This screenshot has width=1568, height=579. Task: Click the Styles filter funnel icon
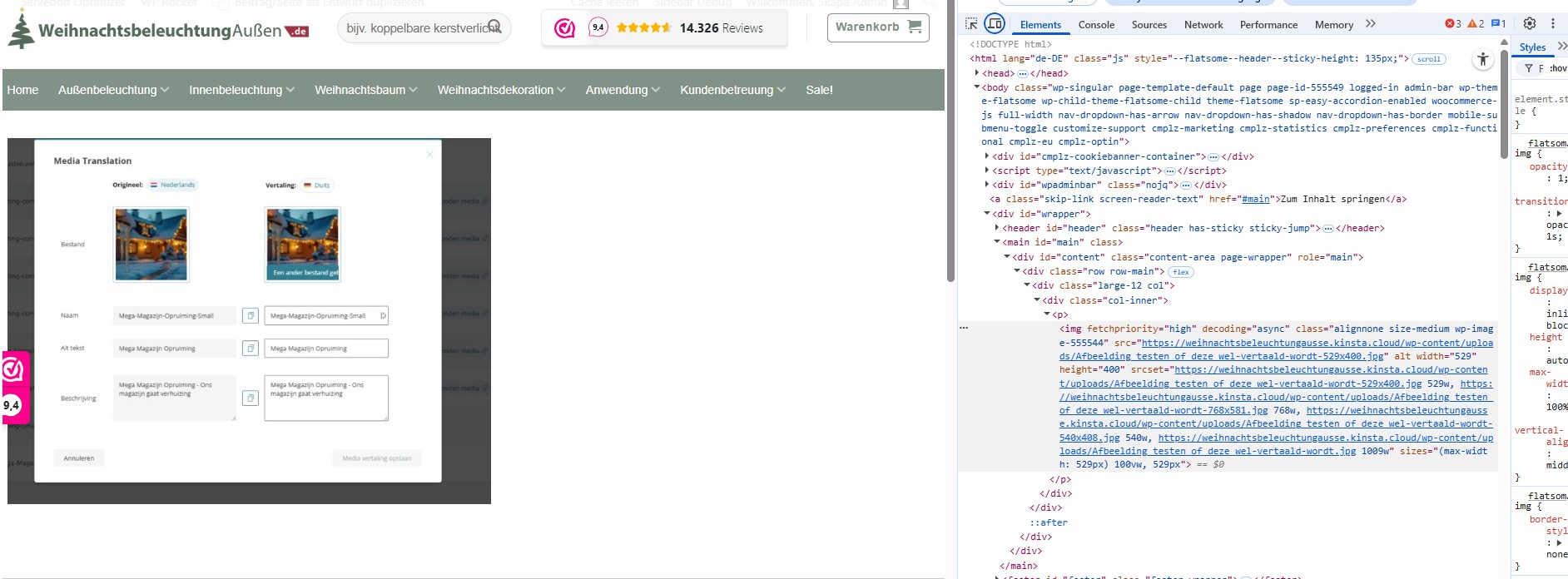pyautogui.click(x=1529, y=68)
